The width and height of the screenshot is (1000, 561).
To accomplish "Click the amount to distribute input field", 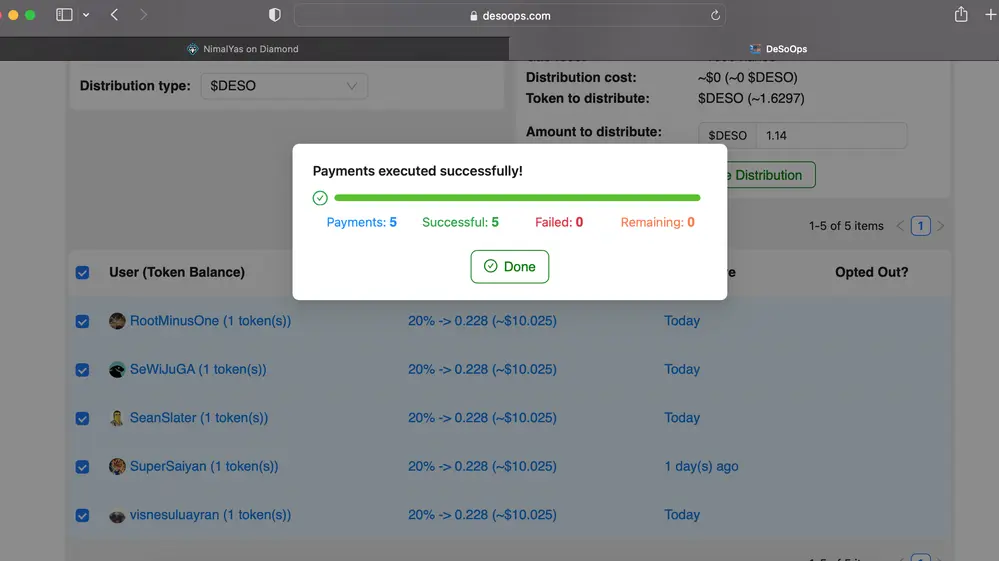I will click(830, 136).
